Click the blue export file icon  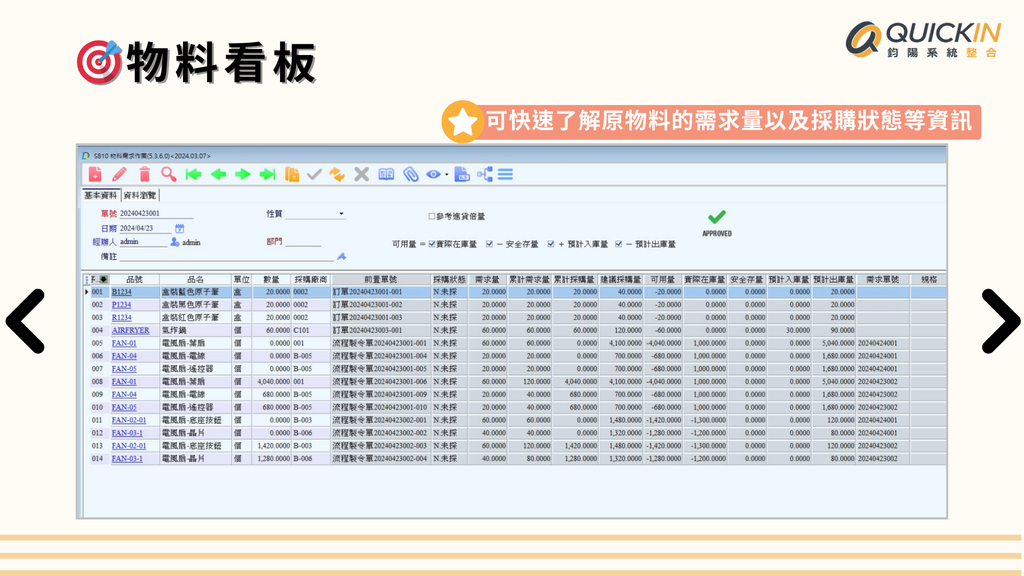462,174
